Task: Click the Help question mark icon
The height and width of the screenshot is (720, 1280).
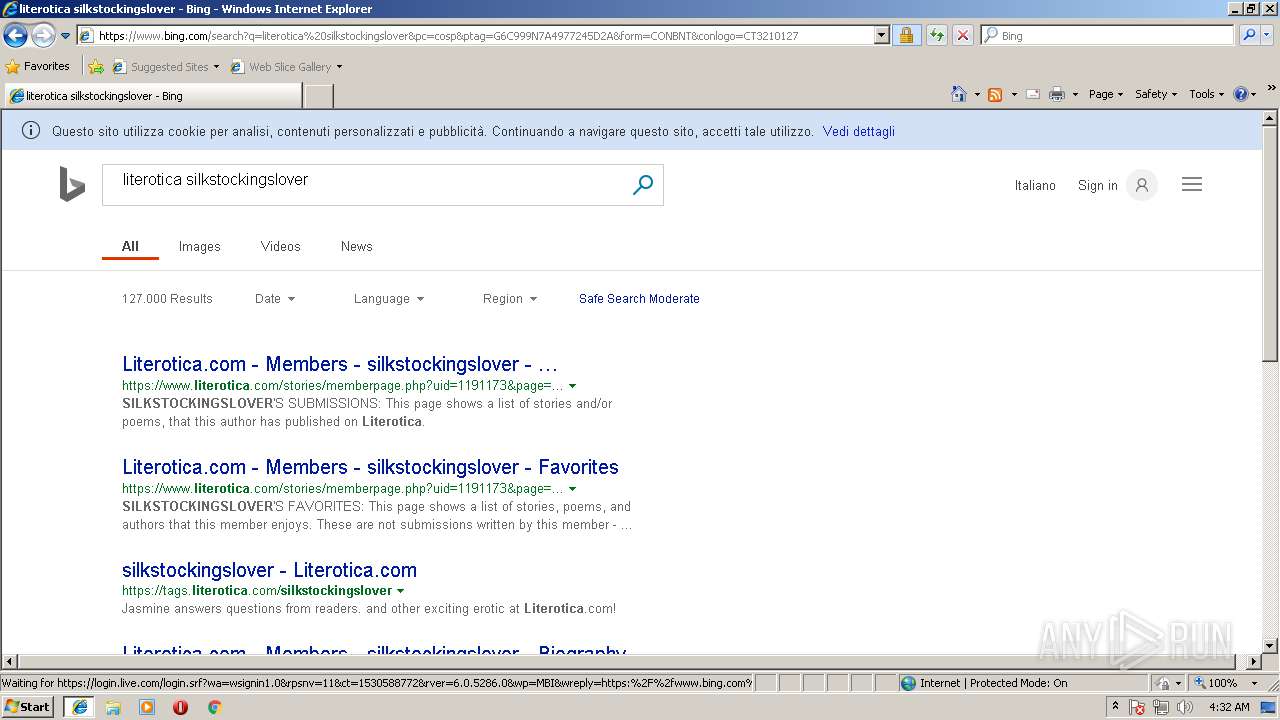Action: [1241, 94]
